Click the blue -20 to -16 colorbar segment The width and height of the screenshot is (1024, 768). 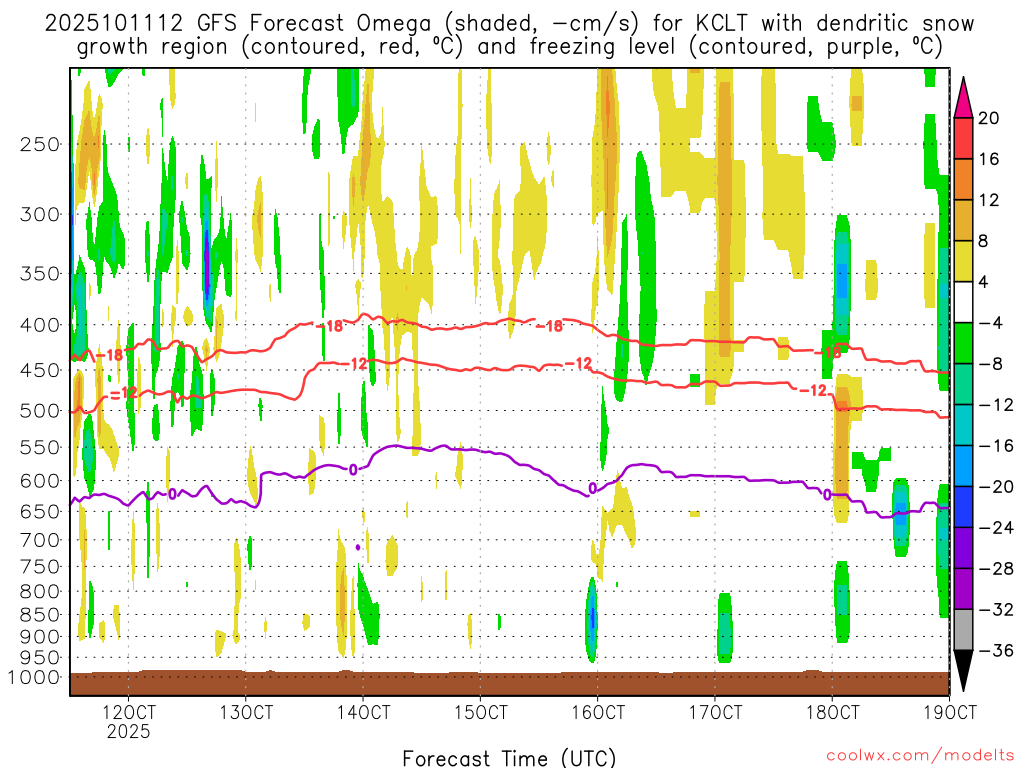pos(963,466)
